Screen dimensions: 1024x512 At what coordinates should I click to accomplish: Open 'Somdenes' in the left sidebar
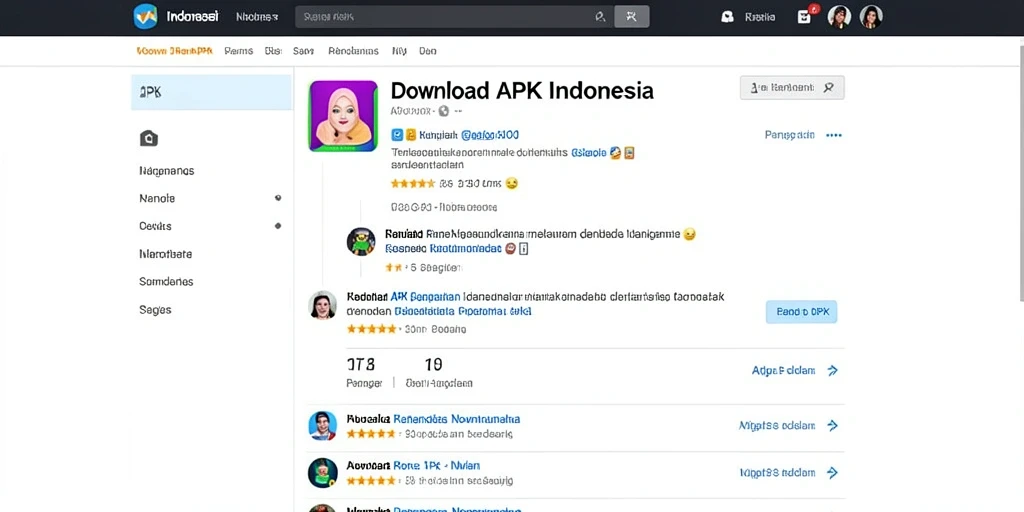pos(166,281)
